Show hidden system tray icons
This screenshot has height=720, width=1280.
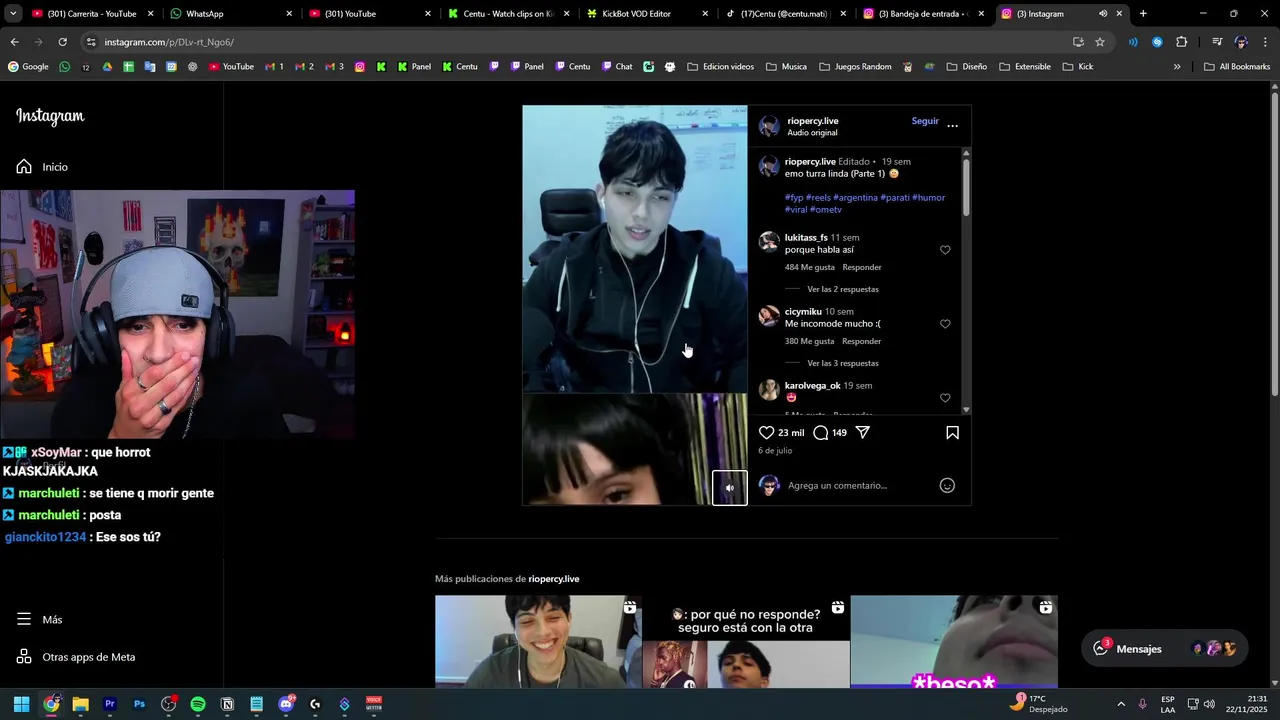1121,704
